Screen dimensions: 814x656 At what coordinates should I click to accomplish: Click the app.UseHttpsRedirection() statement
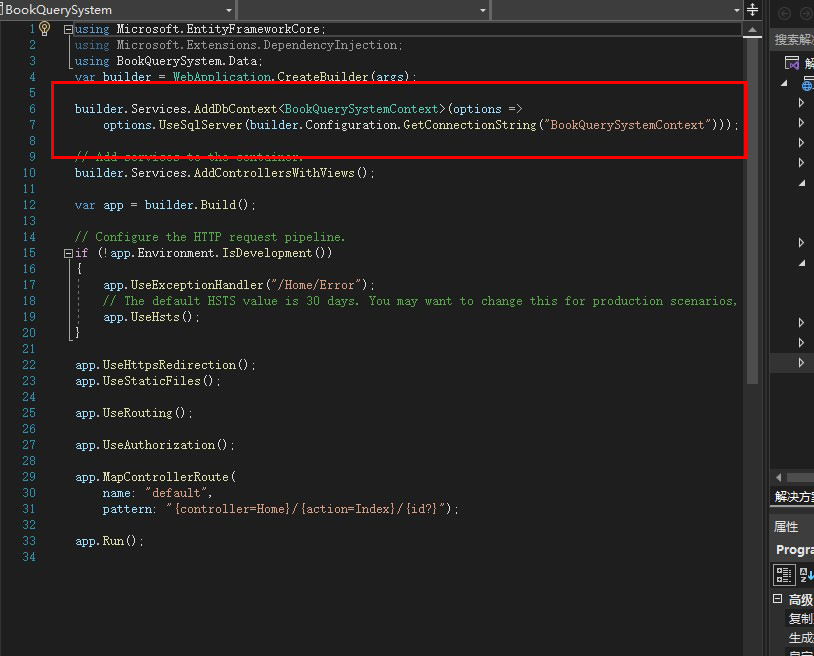pyautogui.click(x=166, y=365)
